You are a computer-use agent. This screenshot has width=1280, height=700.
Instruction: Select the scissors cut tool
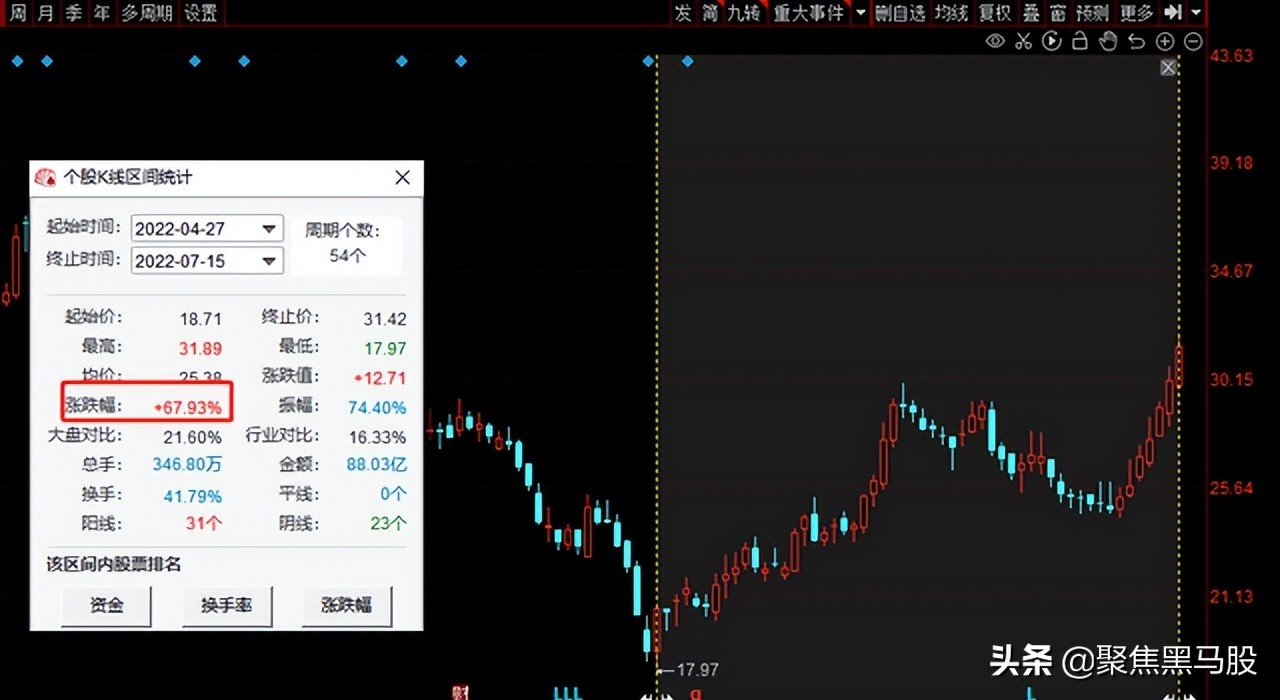[1023, 40]
